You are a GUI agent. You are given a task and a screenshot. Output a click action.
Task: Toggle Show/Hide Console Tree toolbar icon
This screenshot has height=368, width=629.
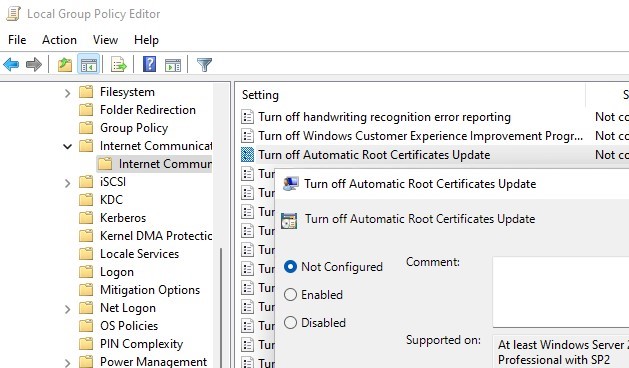(x=88, y=64)
